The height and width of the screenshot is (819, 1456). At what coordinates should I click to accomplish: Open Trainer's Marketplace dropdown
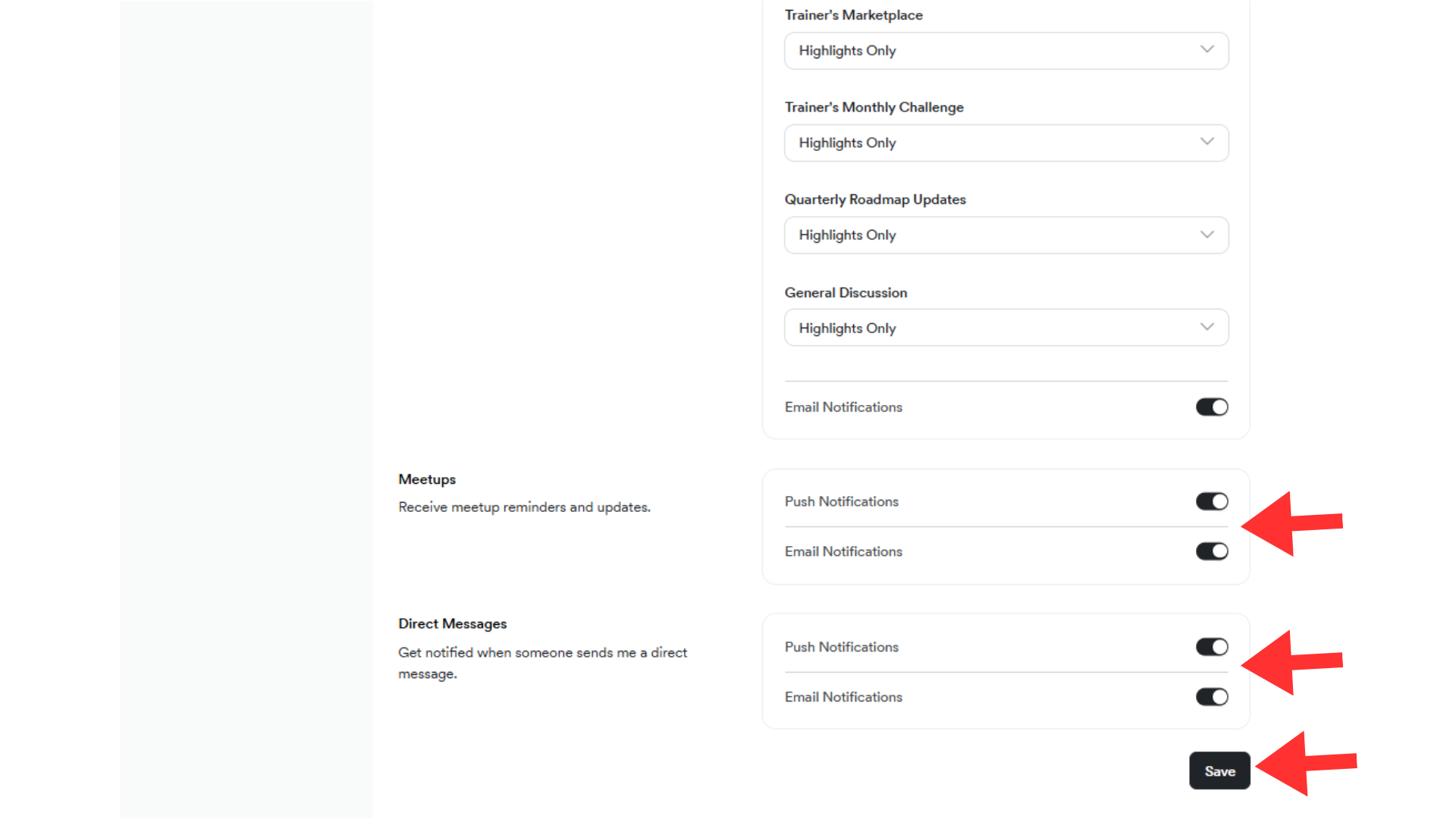coord(1006,51)
